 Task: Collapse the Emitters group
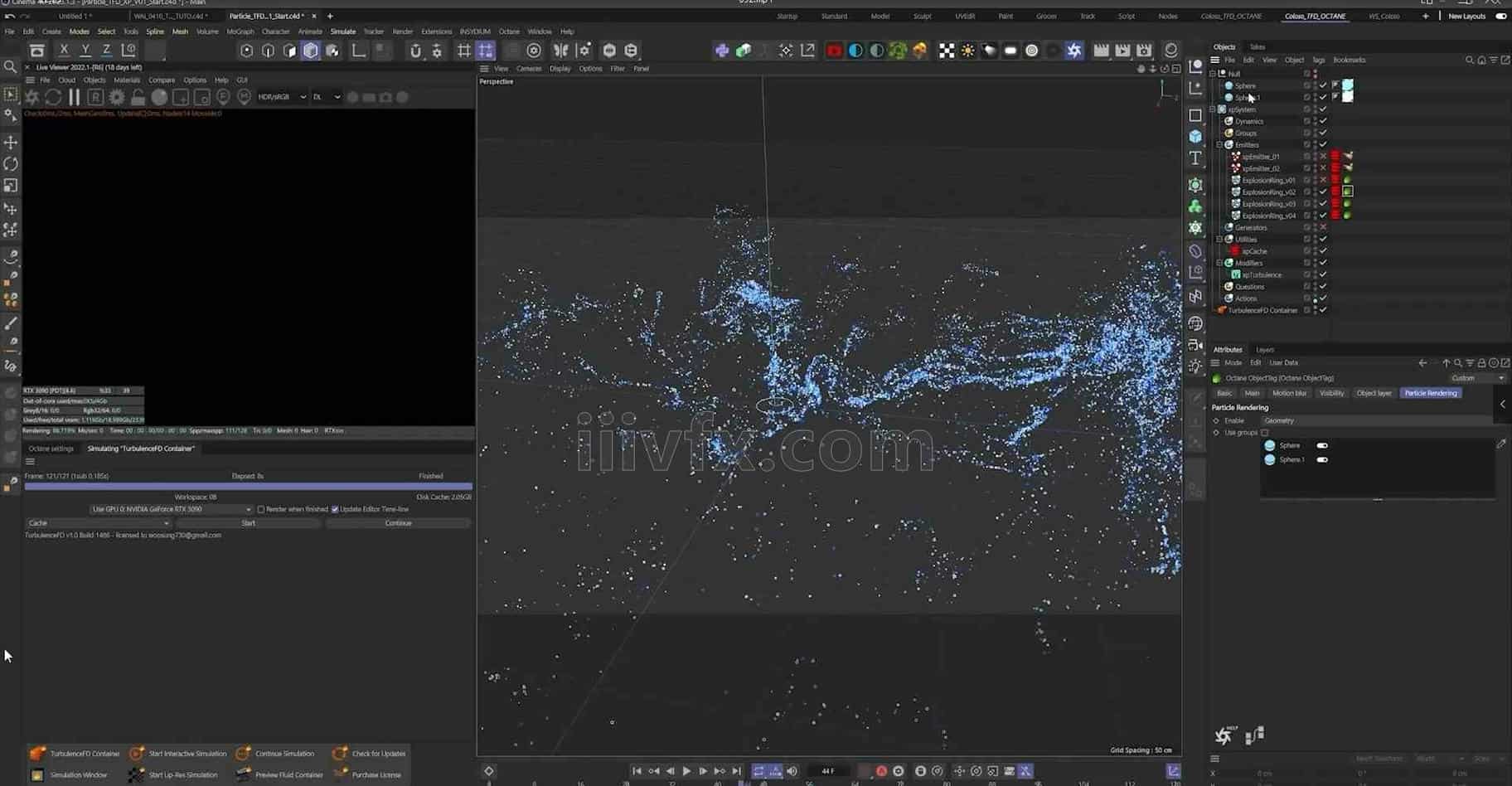pyautogui.click(x=1219, y=145)
